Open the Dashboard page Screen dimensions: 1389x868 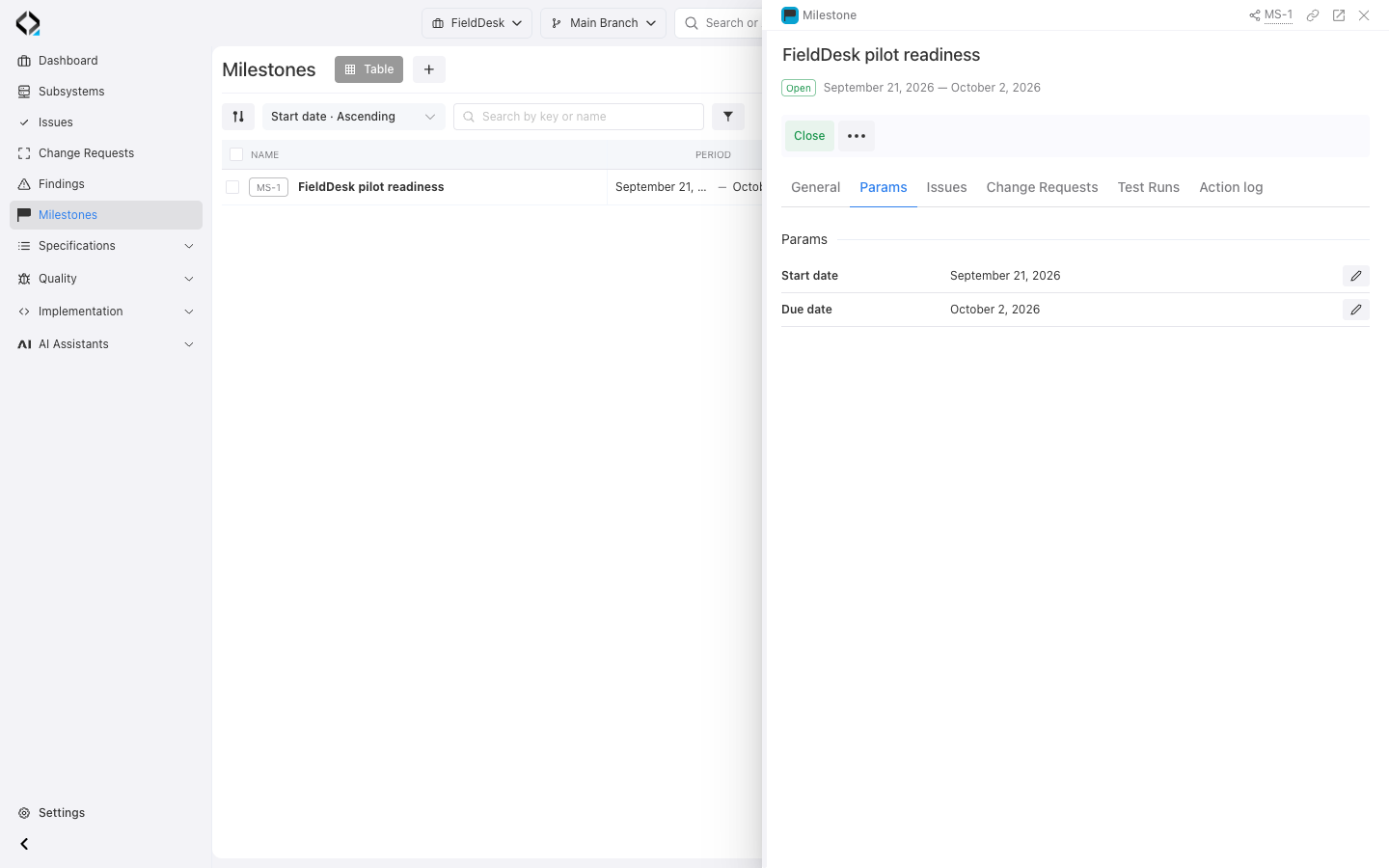[x=106, y=61]
